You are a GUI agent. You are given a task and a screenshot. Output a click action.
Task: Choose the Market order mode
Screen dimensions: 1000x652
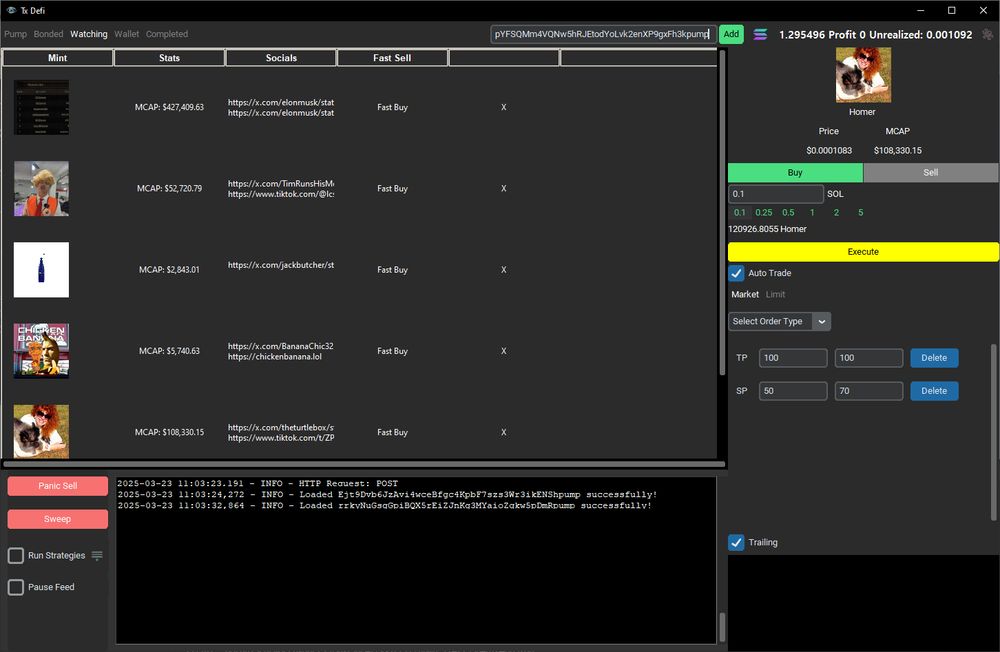point(745,294)
